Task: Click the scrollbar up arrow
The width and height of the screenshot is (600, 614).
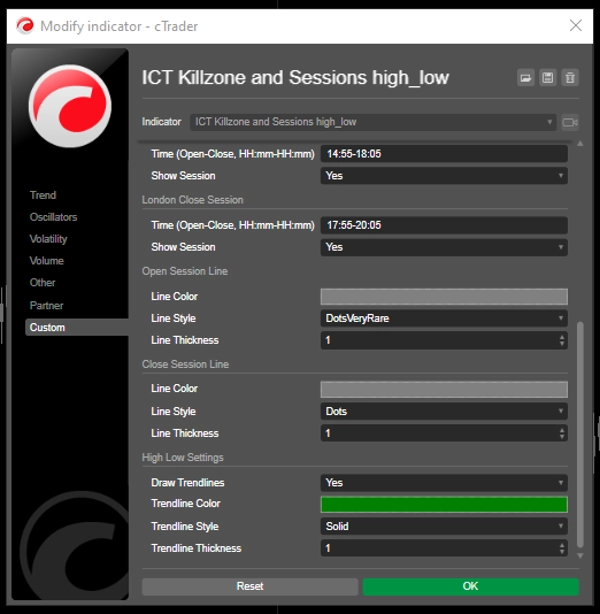Action: 580,144
